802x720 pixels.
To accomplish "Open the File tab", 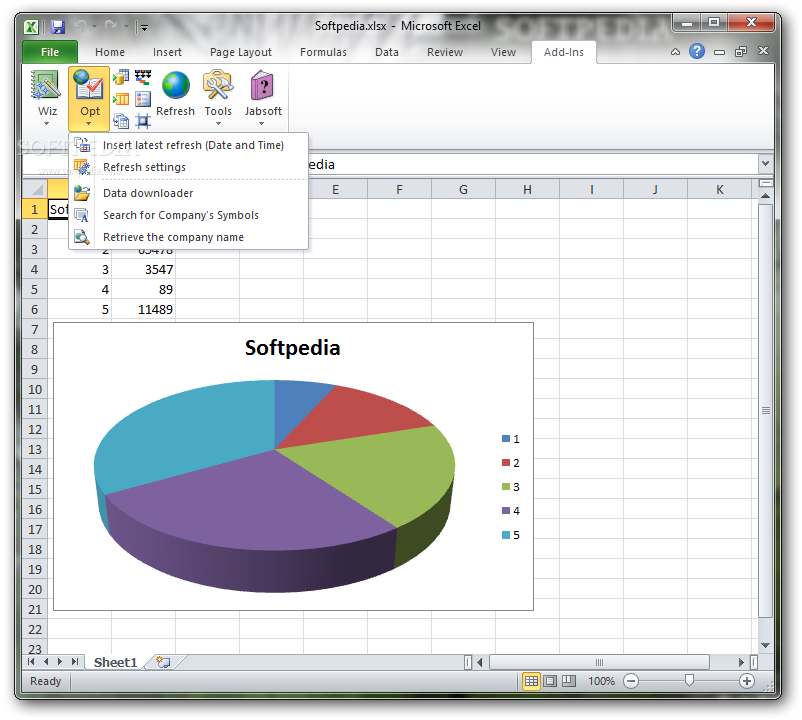I will click(x=50, y=52).
